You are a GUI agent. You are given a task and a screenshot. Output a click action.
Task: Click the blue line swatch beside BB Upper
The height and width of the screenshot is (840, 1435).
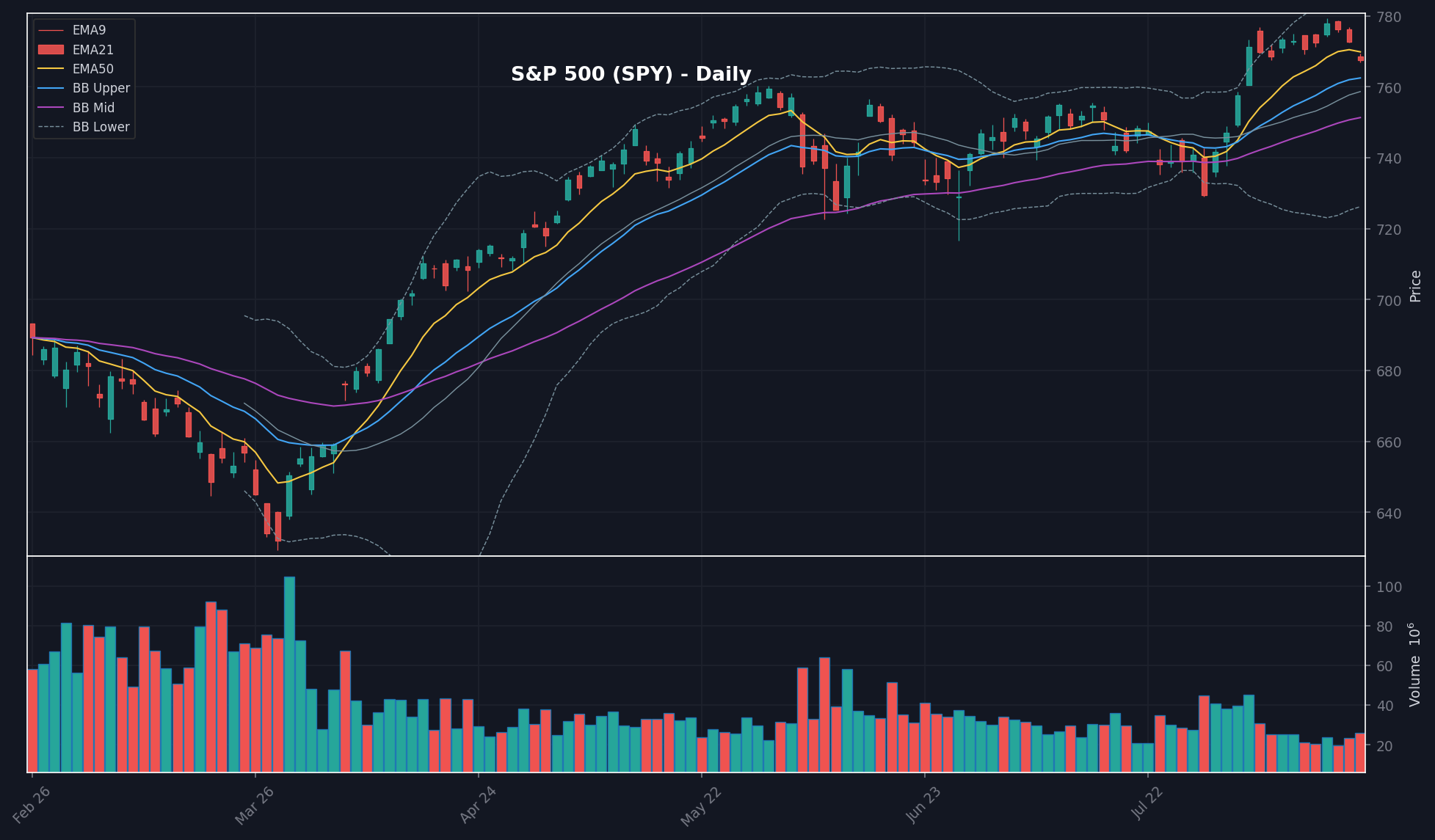pos(51,88)
